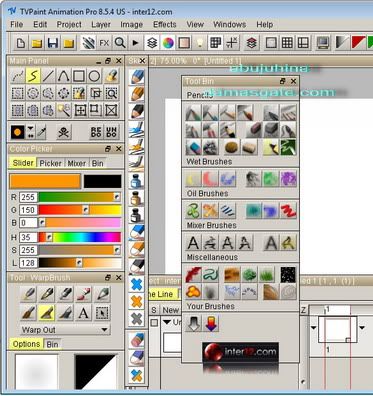
Task: Click the light bulb light table icon
Action: pos(200,43)
